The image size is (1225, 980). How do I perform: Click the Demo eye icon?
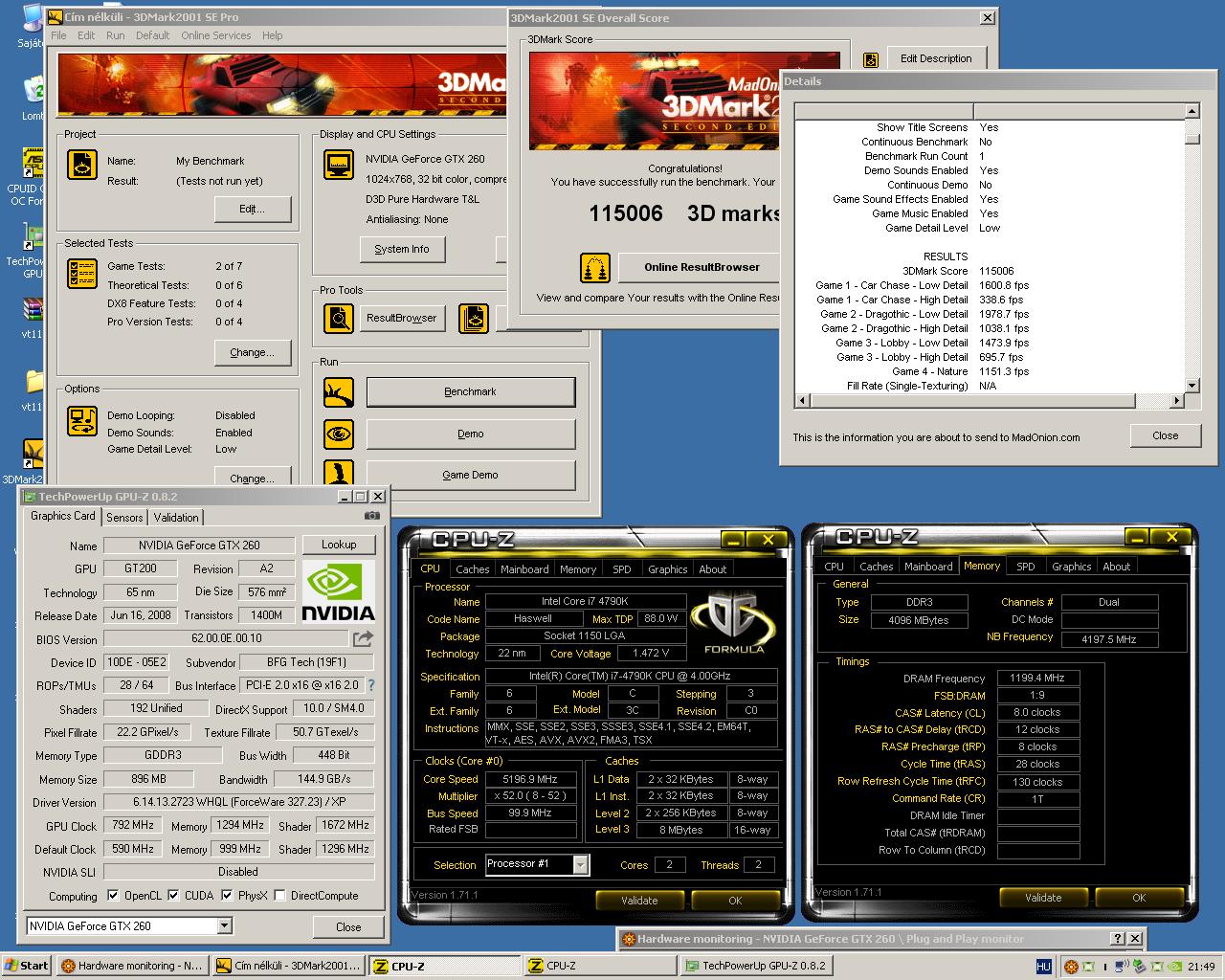point(339,434)
